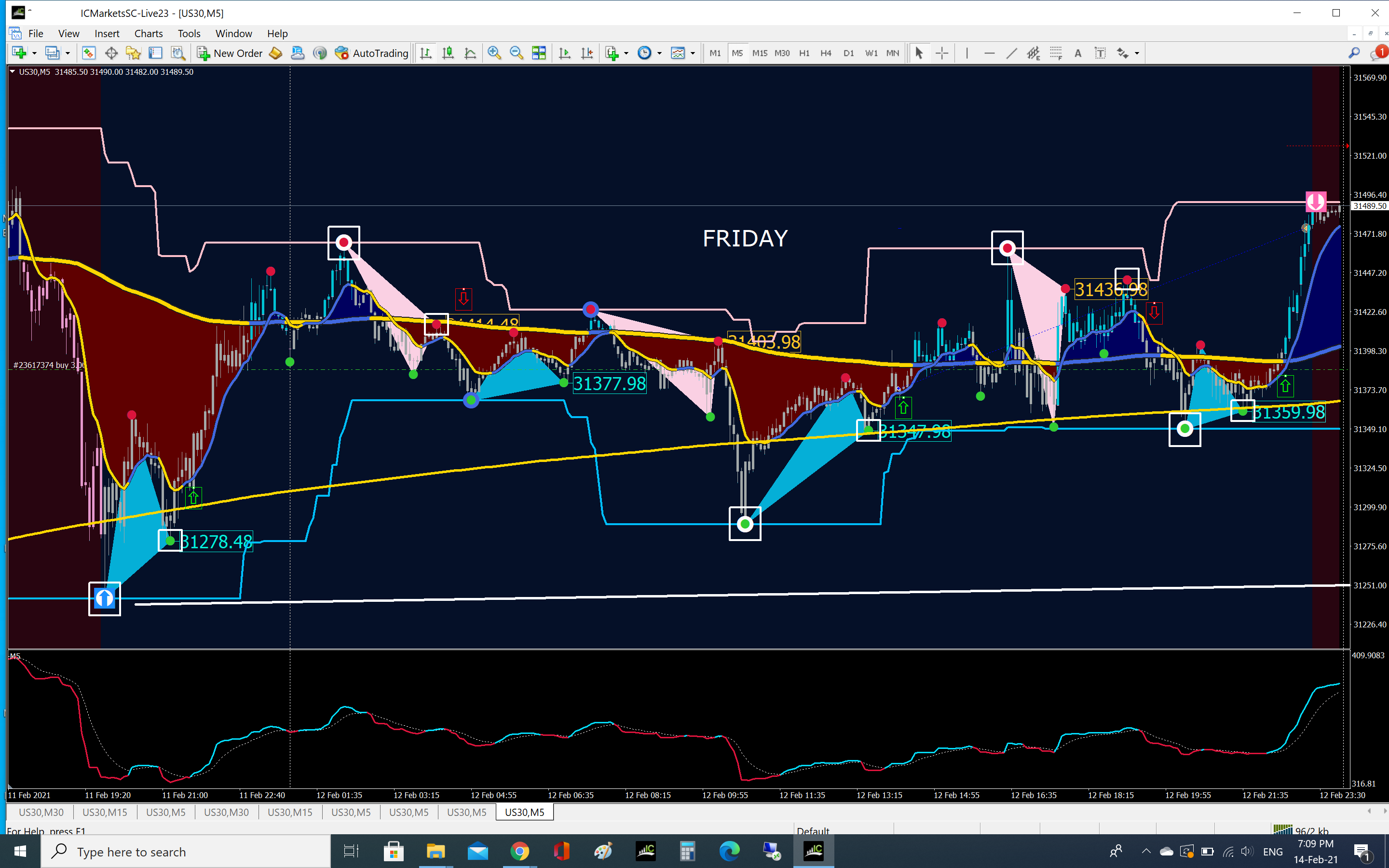
Task: Pick the draw trendline tool
Action: 1011,53
